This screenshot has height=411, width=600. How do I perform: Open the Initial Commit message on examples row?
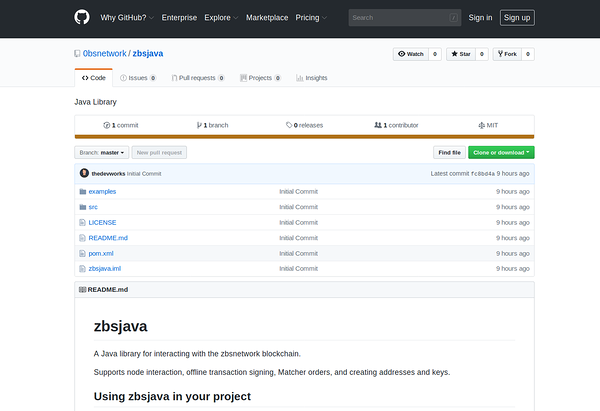coord(298,191)
